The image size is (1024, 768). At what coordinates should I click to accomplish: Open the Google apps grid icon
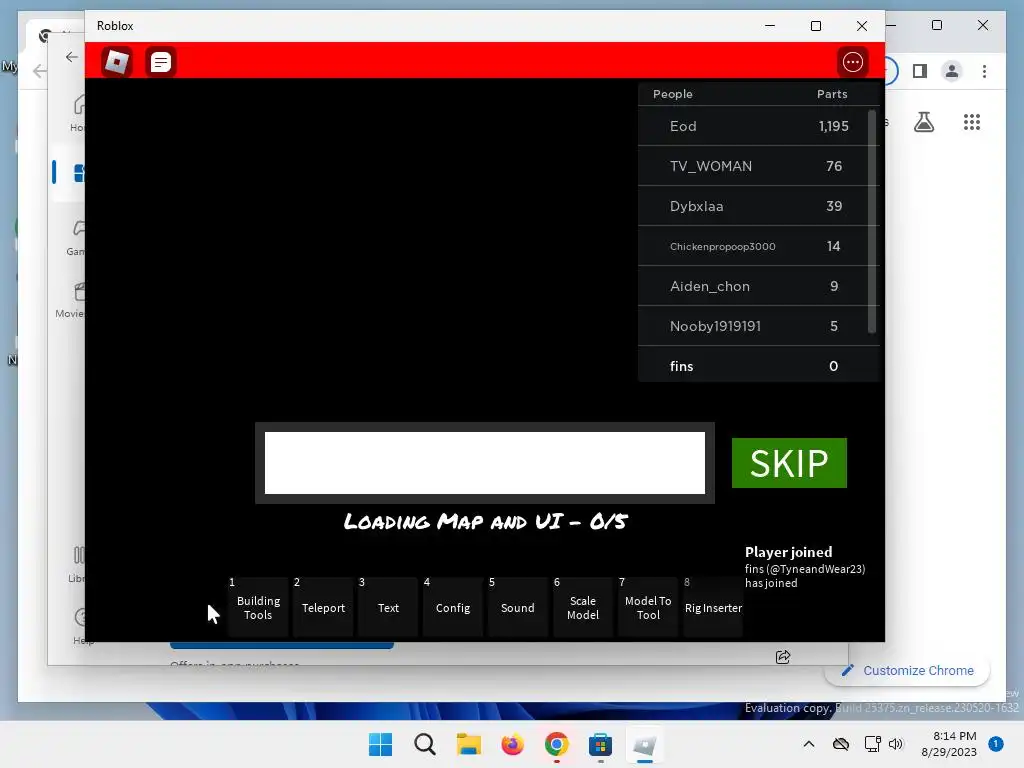pos(972,122)
